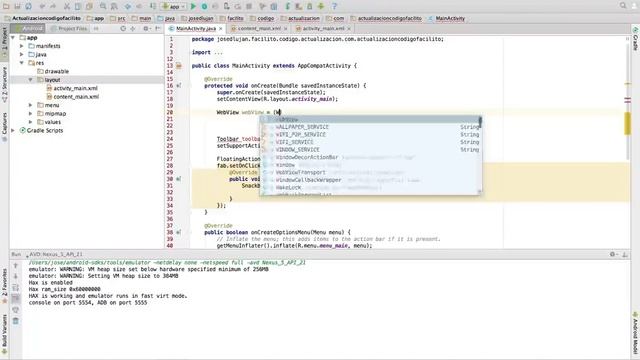The image size is (640, 360).
Task: Close the MainActivity.java tab
Action: [x=221, y=29]
